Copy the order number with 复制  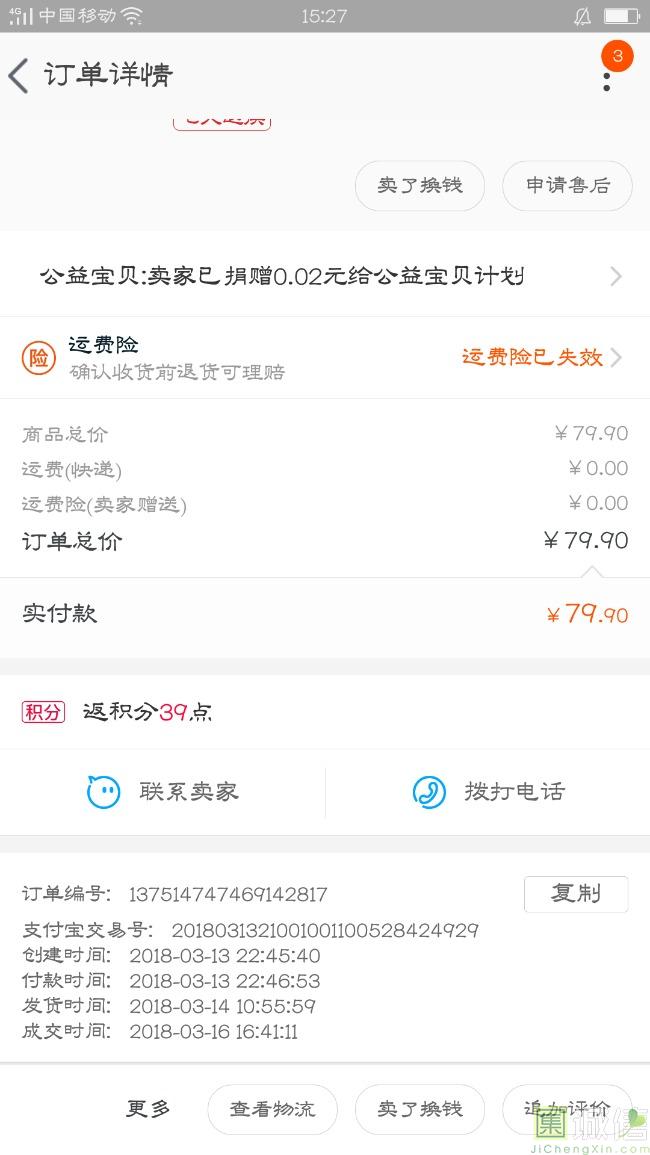coord(575,894)
